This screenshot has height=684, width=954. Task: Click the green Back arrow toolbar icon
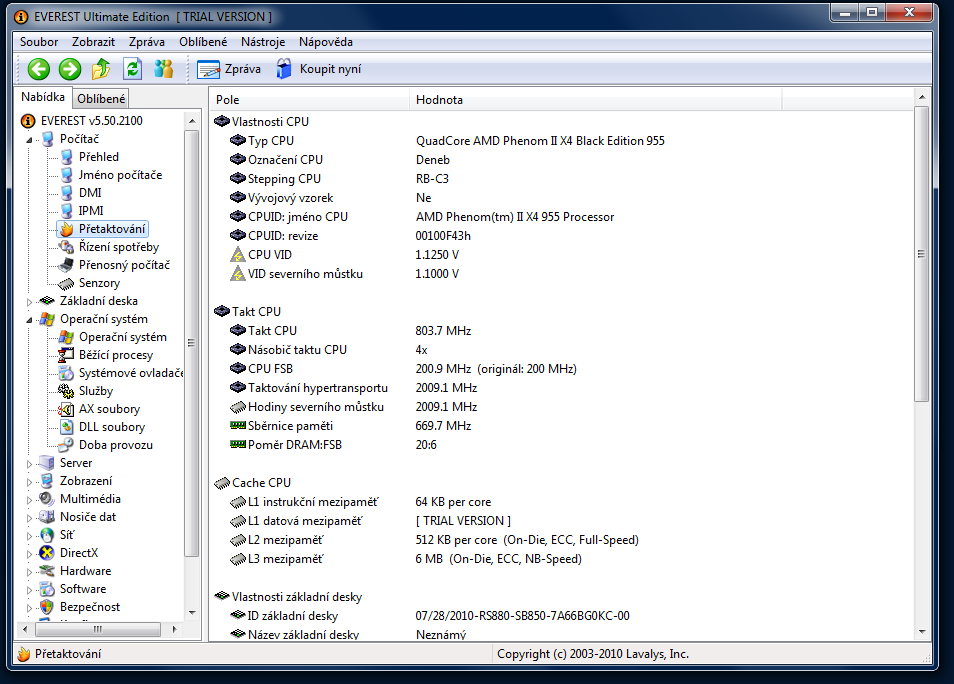pos(39,69)
